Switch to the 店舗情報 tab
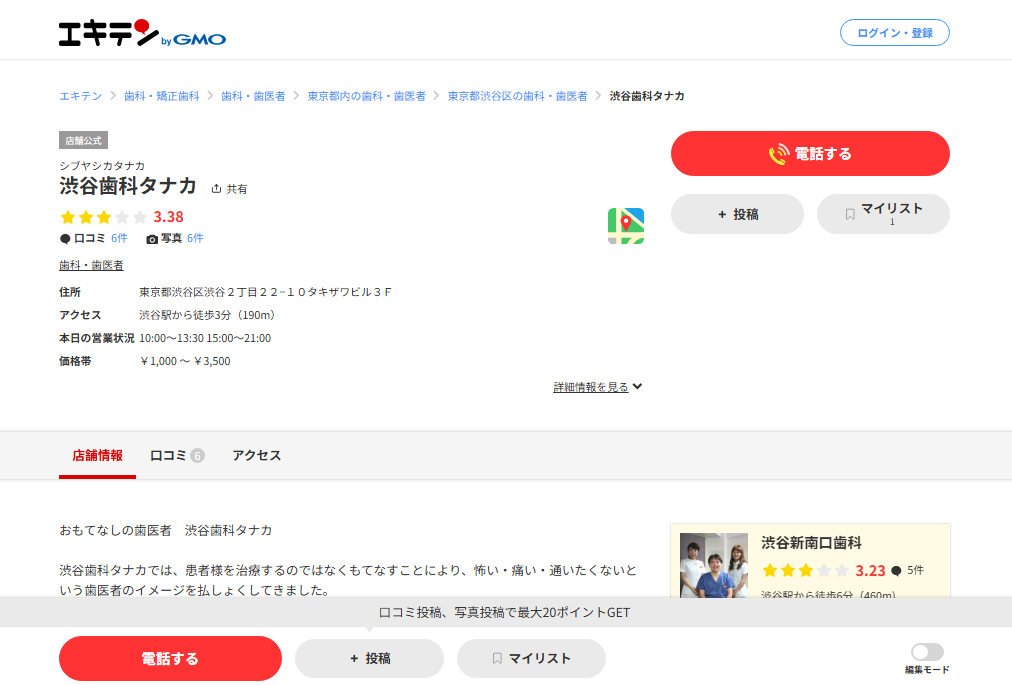Screen dimensions: 1012x685 click(97, 456)
